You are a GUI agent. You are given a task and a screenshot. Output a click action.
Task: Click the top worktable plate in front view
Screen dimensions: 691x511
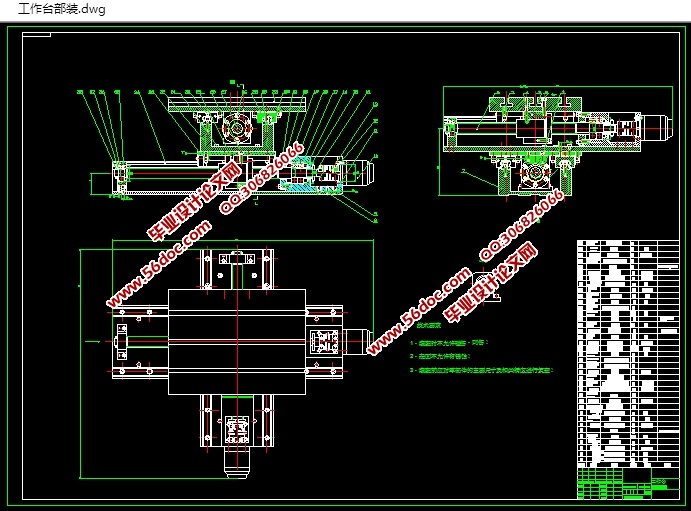click(237, 103)
